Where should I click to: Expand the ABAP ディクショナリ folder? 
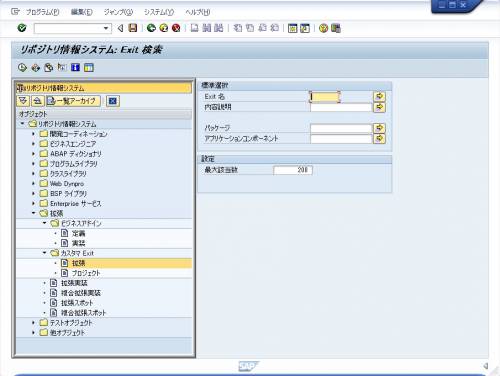point(33,154)
